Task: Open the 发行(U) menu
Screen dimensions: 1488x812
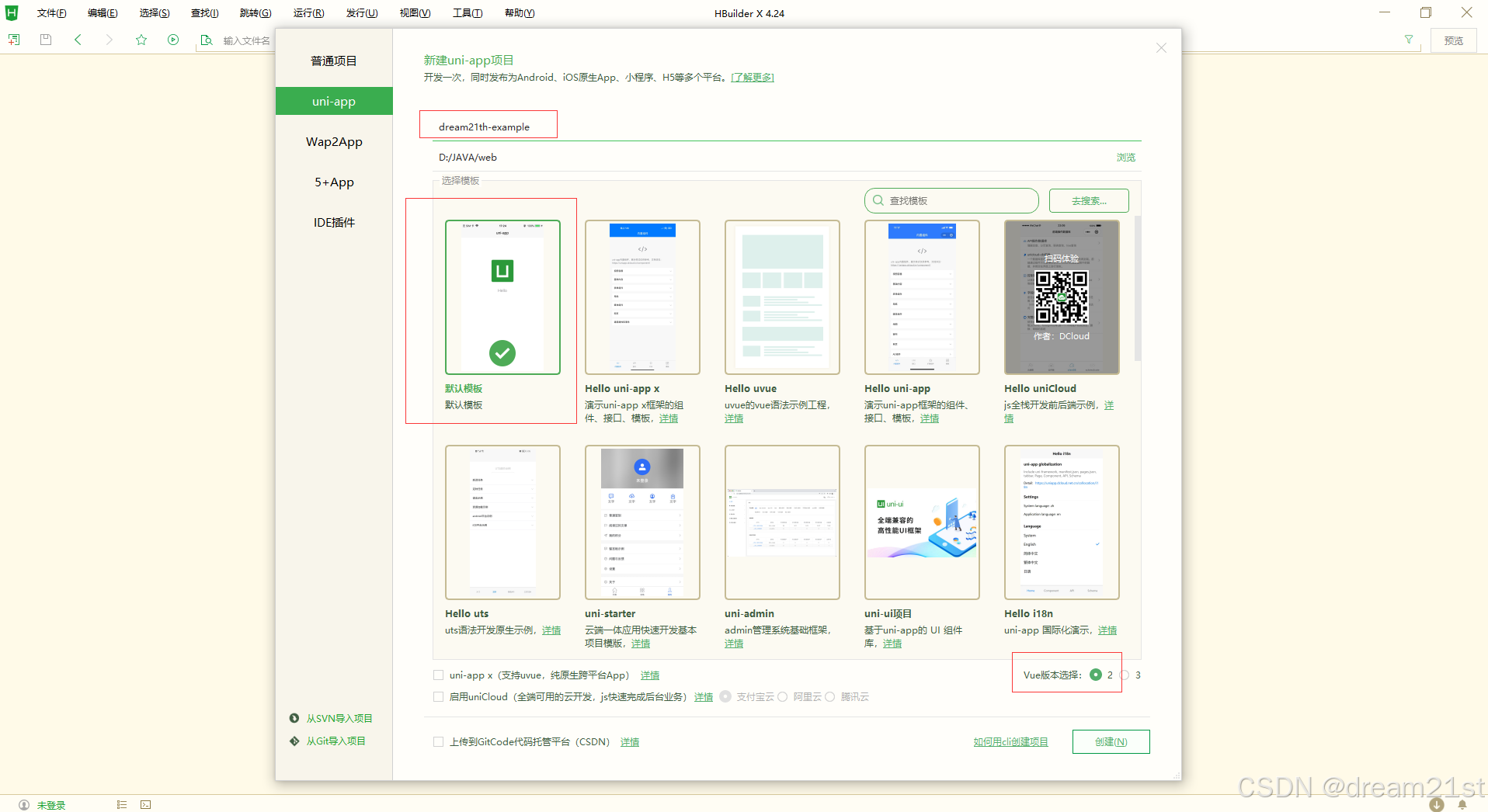Action: [362, 13]
